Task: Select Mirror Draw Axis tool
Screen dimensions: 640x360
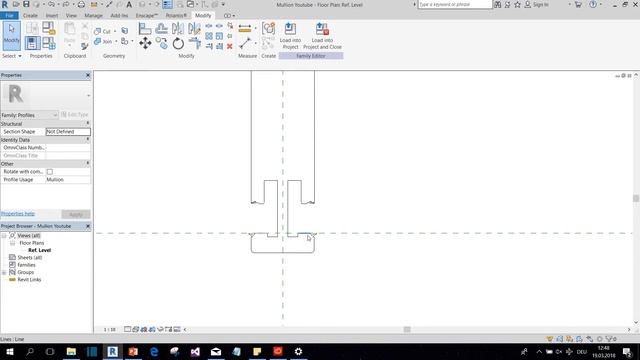Action: point(194,29)
